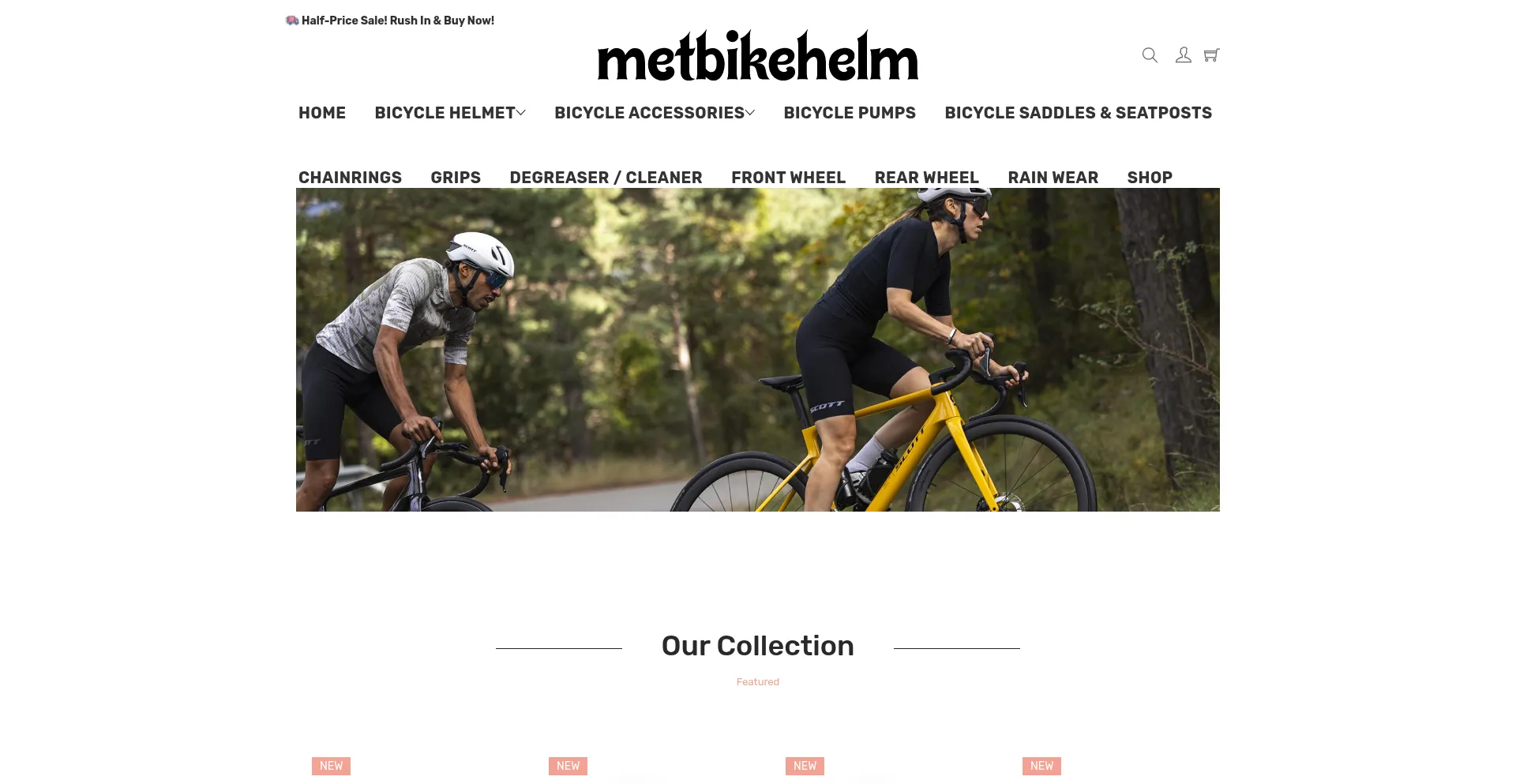Viewport: 1516px width, 784px height.
Task: Click the sale announcement emoji icon
Action: pyautogui.click(x=292, y=21)
